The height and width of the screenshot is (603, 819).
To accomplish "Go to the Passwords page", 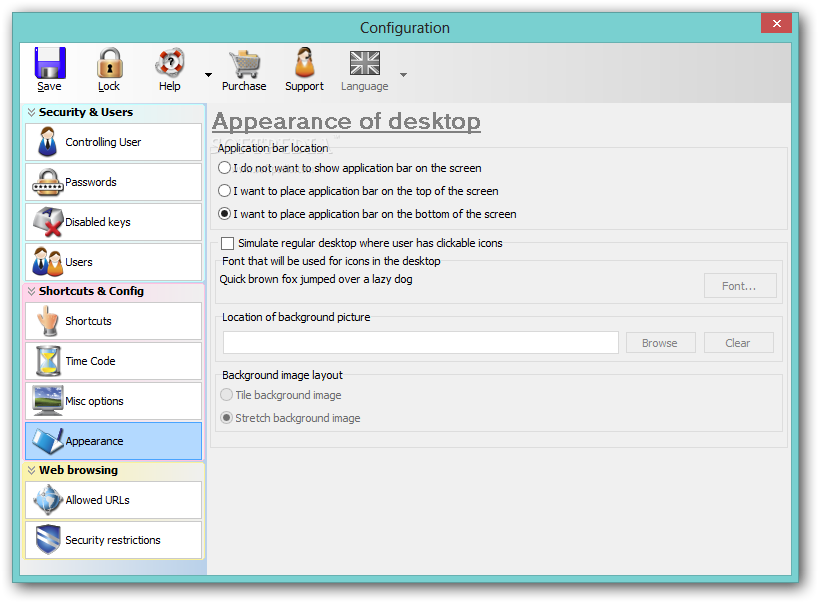I will click(x=113, y=182).
